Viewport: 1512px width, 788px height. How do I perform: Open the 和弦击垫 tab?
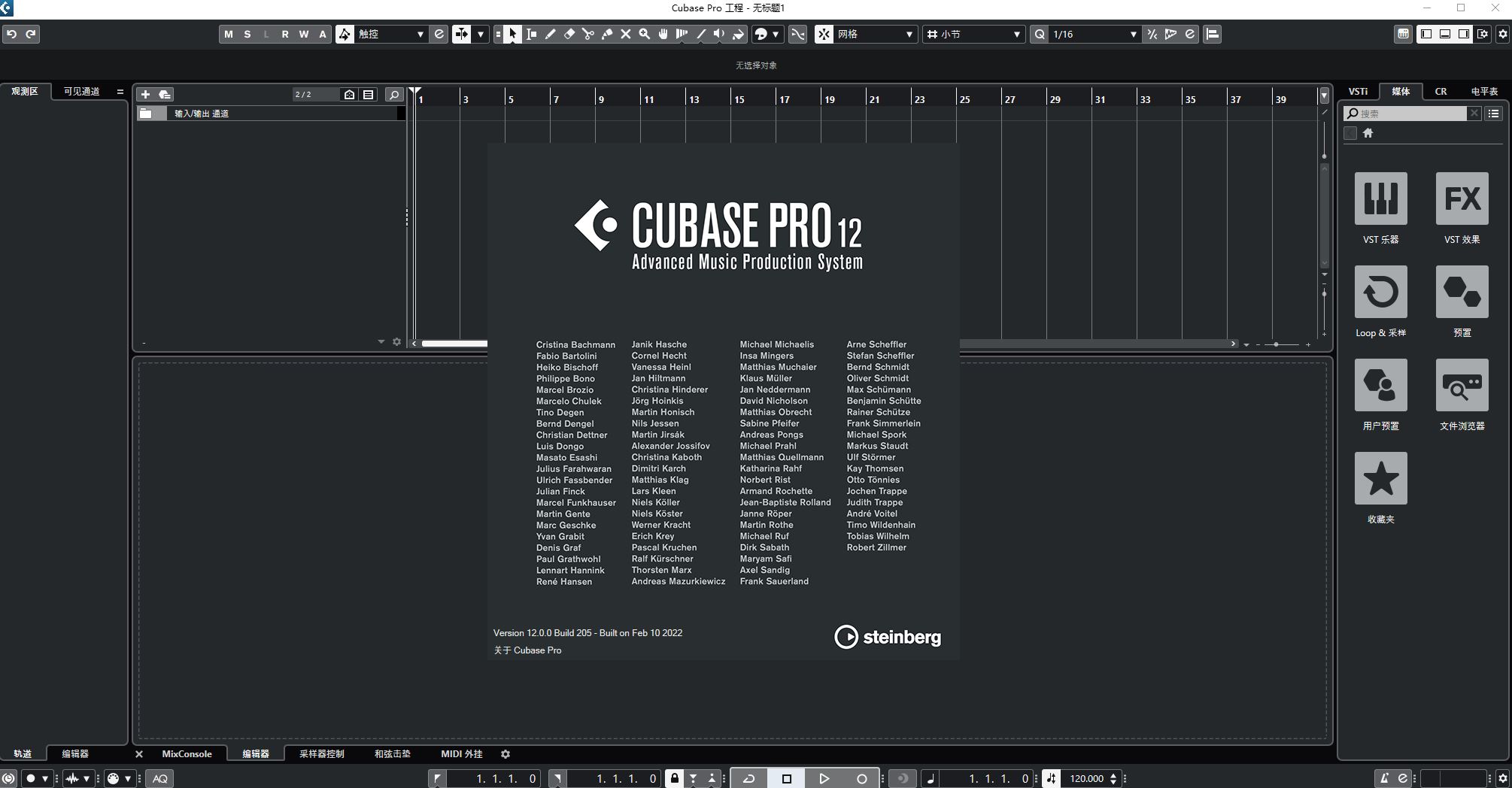pyautogui.click(x=393, y=753)
